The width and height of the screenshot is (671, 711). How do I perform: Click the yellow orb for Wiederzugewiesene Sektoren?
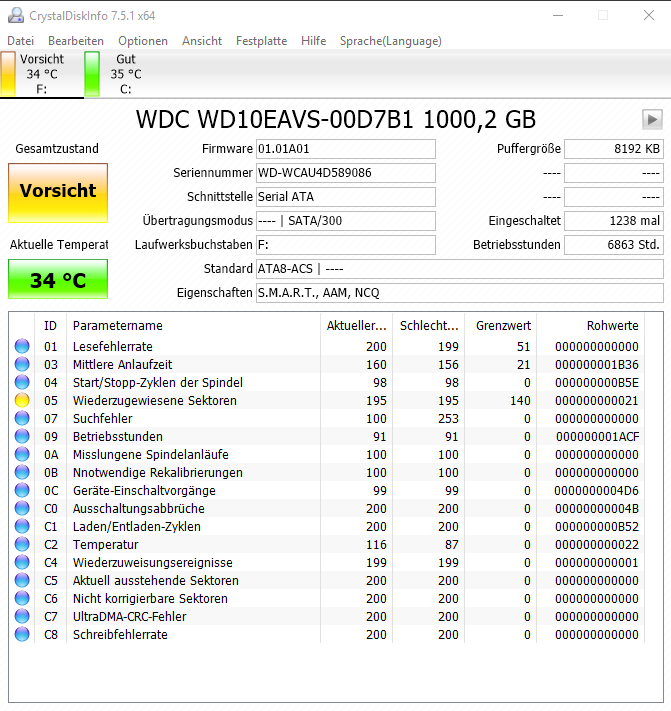(x=22, y=400)
